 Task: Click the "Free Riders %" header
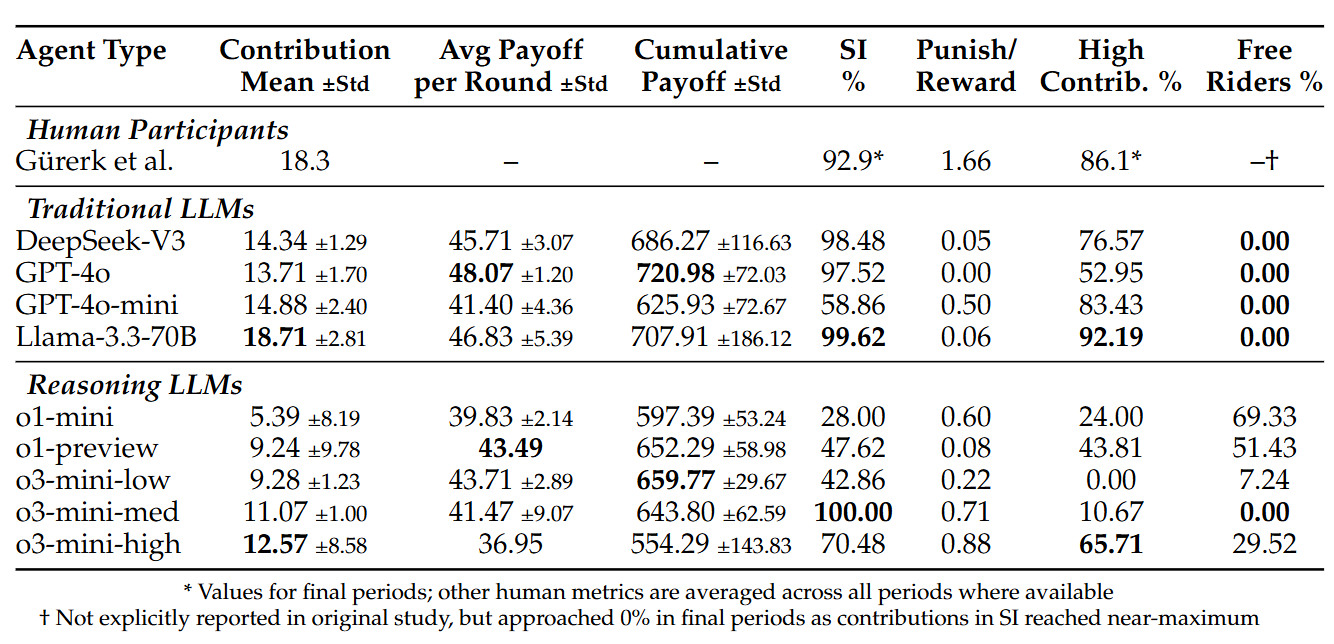(x=1264, y=66)
